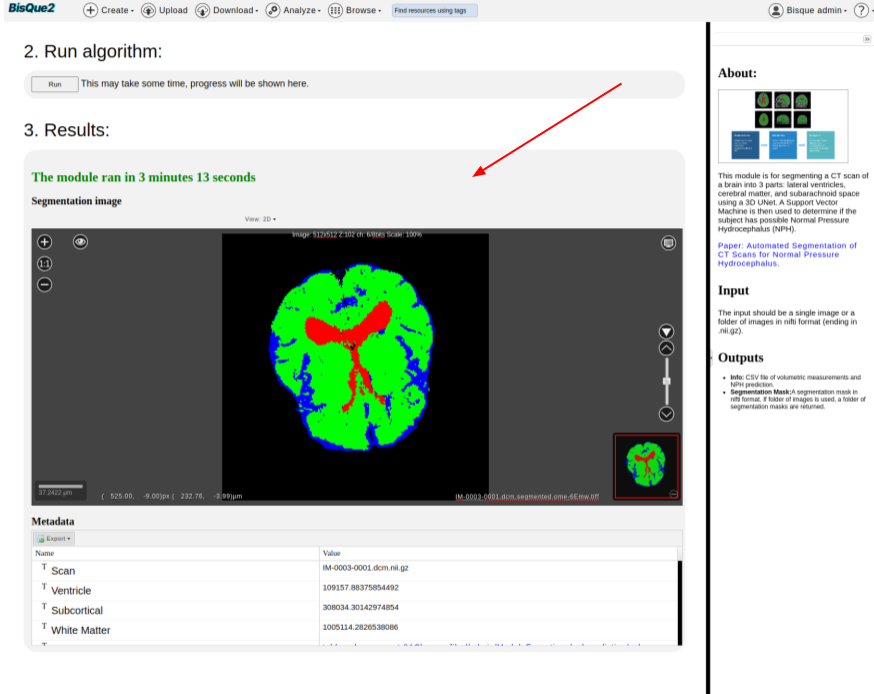Open the help question mark menu
The height and width of the screenshot is (694, 874).
(x=862, y=10)
